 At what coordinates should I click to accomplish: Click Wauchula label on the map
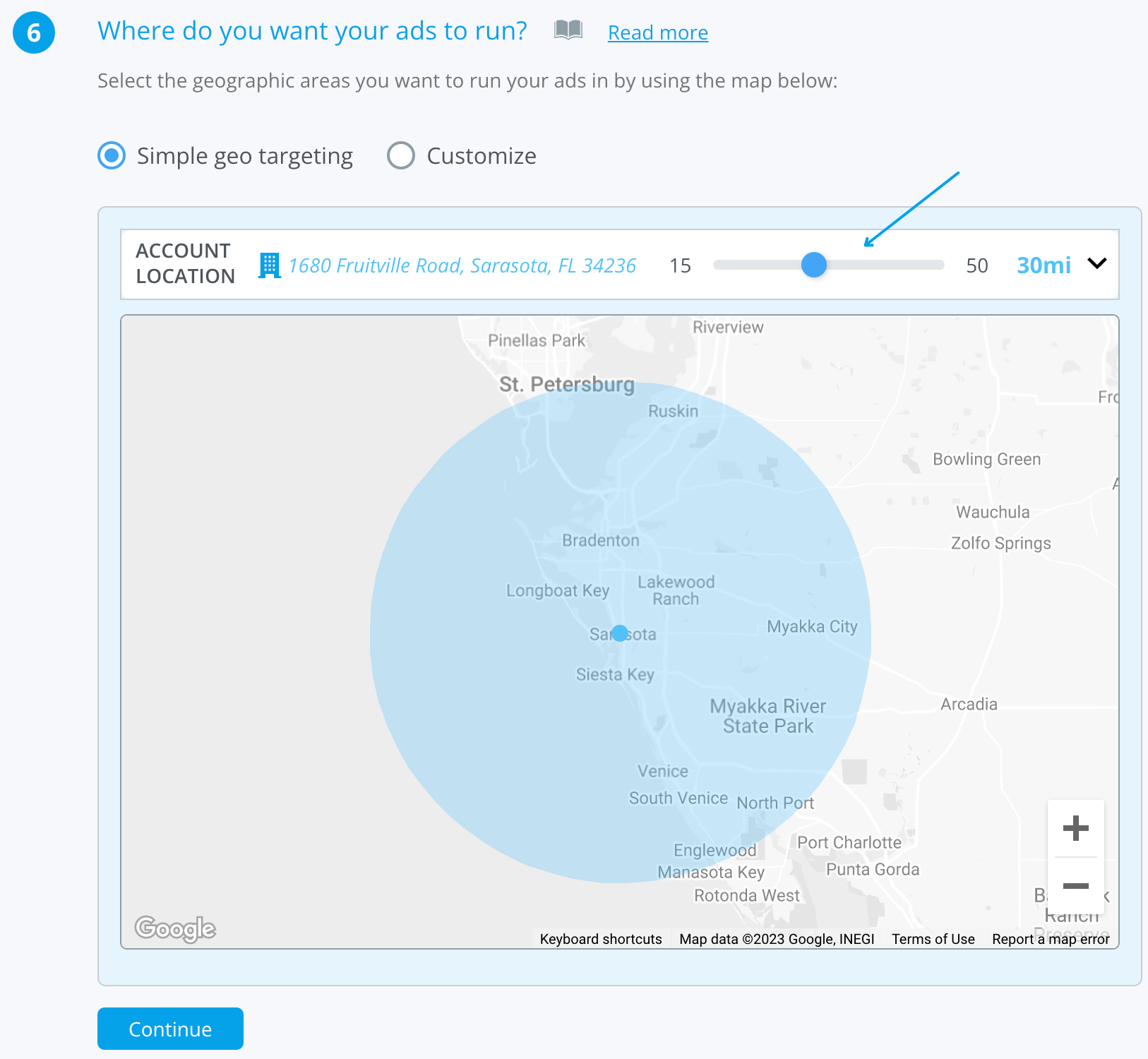point(993,512)
